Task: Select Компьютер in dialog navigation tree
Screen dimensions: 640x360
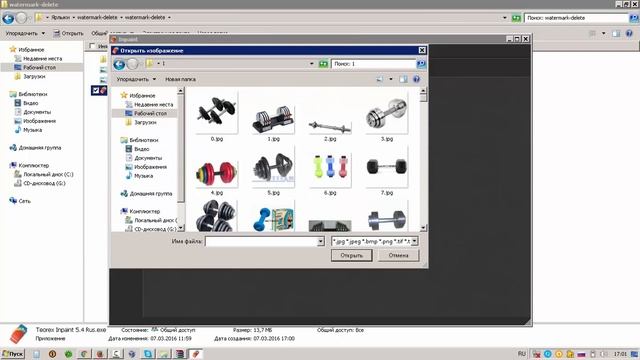Action: pos(144,211)
